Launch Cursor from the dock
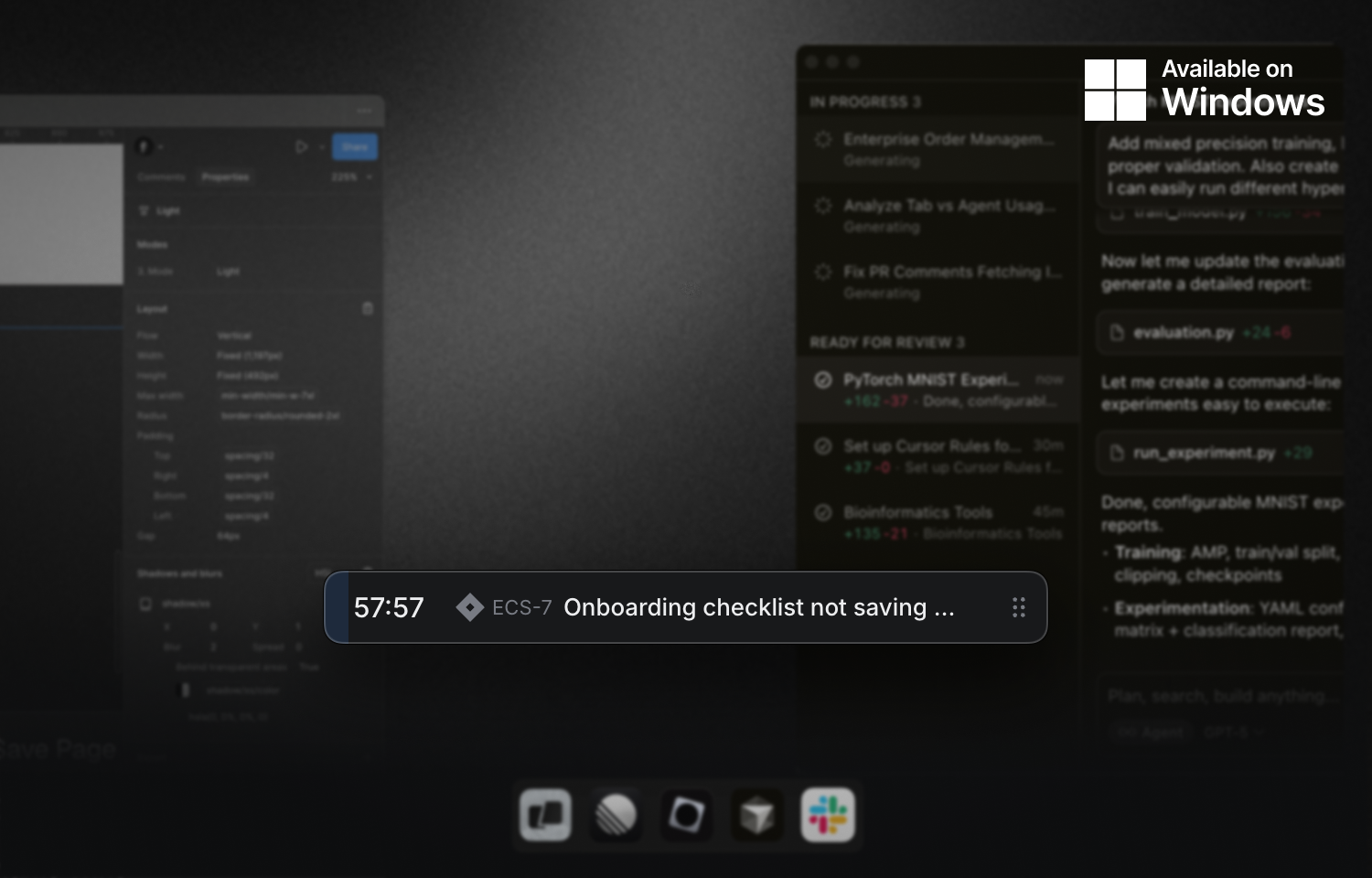The width and height of the screenshot is (1372, 878). (757, 815)
